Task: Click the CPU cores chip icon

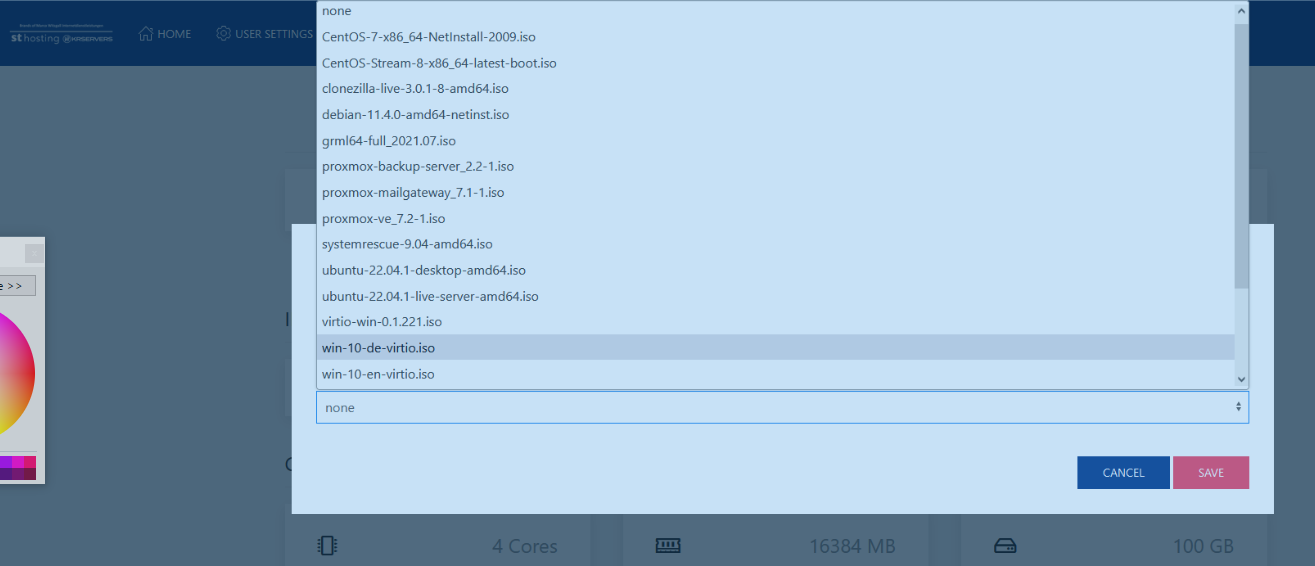Action: [x=327, y=545]
